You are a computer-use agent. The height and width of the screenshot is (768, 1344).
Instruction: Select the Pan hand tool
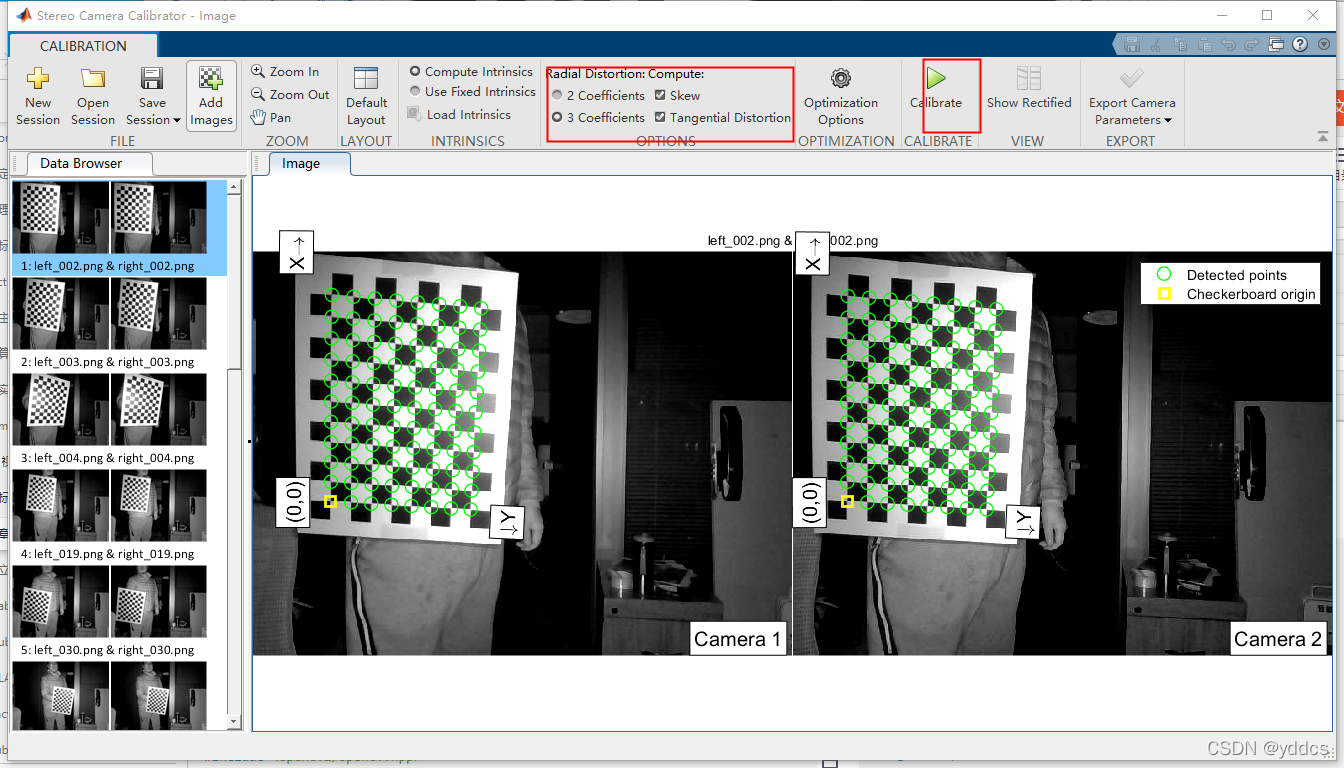coord(271,117)
